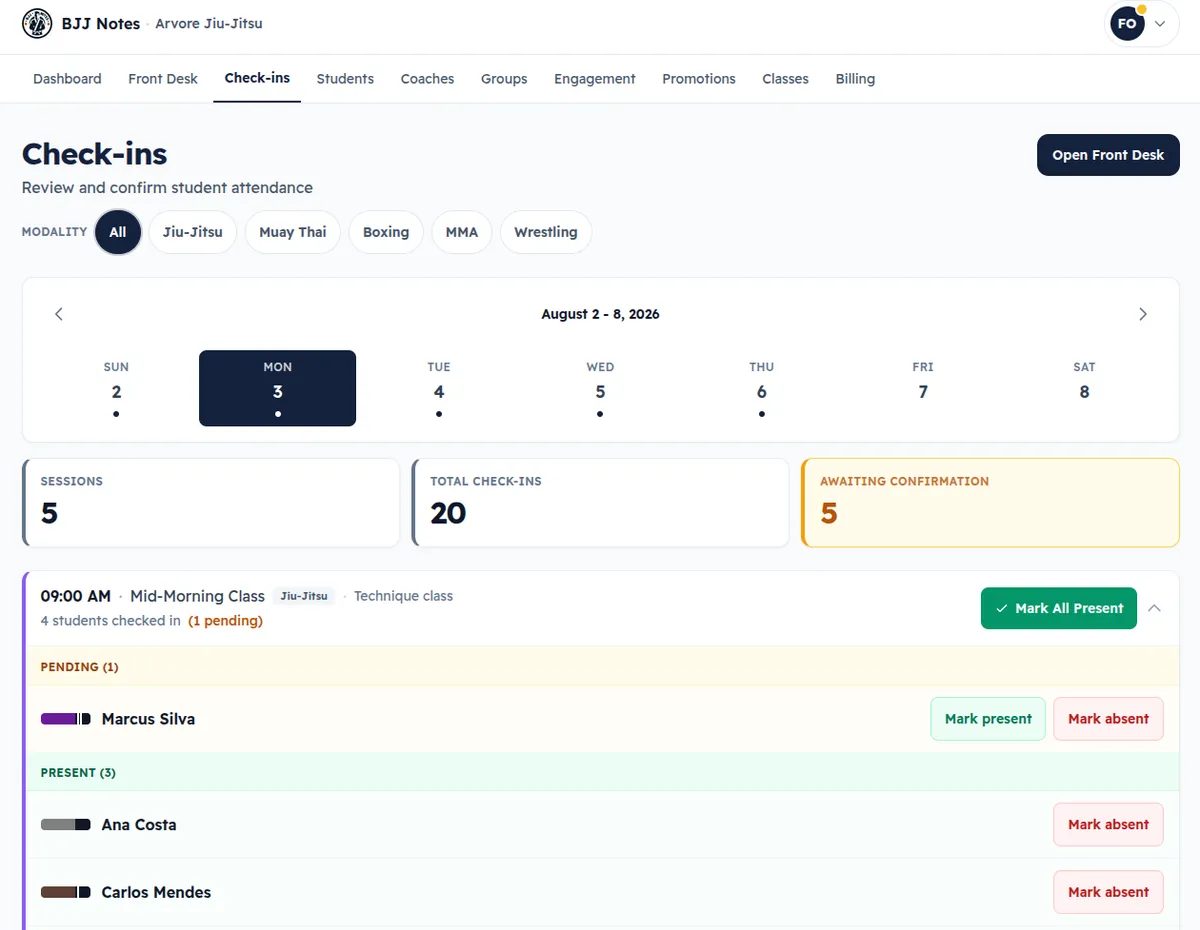Collapse the Mid-Morning Class session chevron

1154,608
